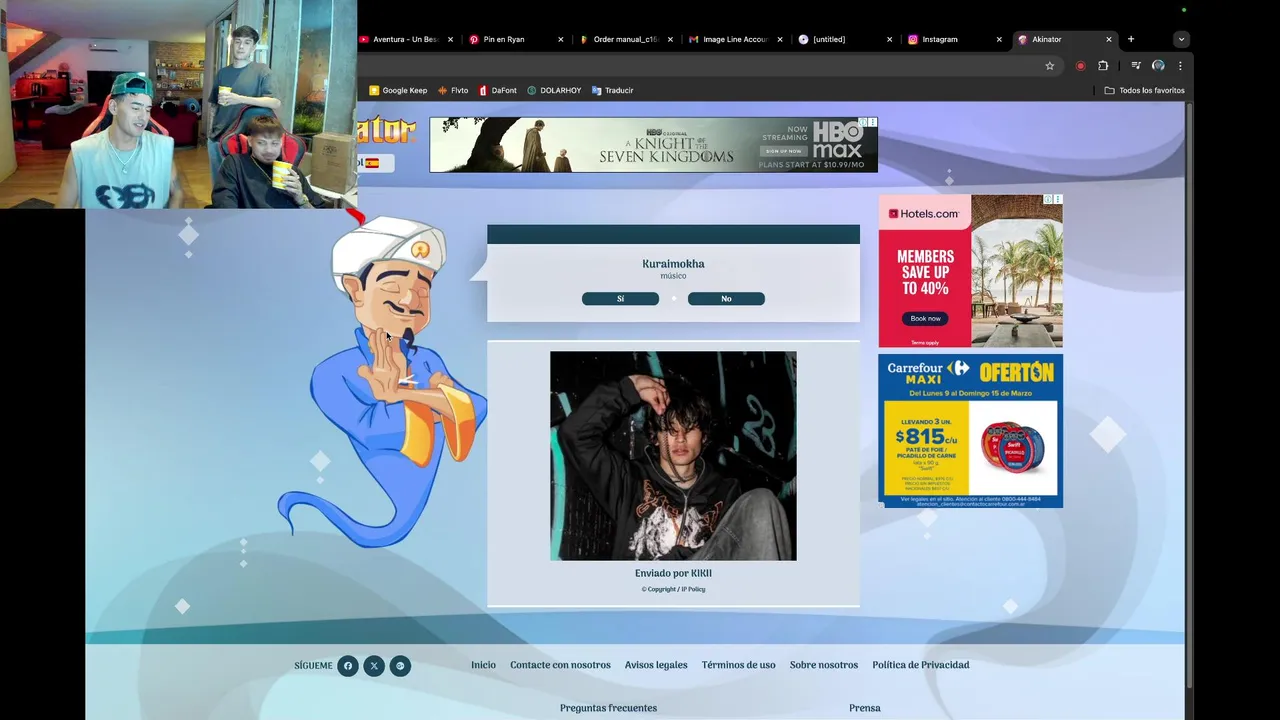Image resolution: width=1280 pixels, height=720 pixels.
Task: Go to the Inicio footer link
Action: (x=483, y=665)
